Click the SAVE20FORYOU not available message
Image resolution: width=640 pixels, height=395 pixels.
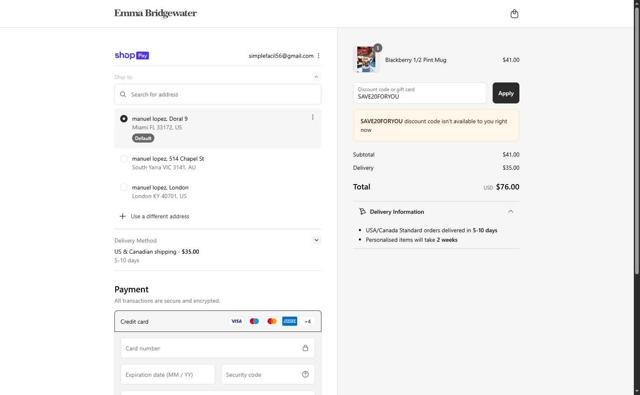[436, 126]
